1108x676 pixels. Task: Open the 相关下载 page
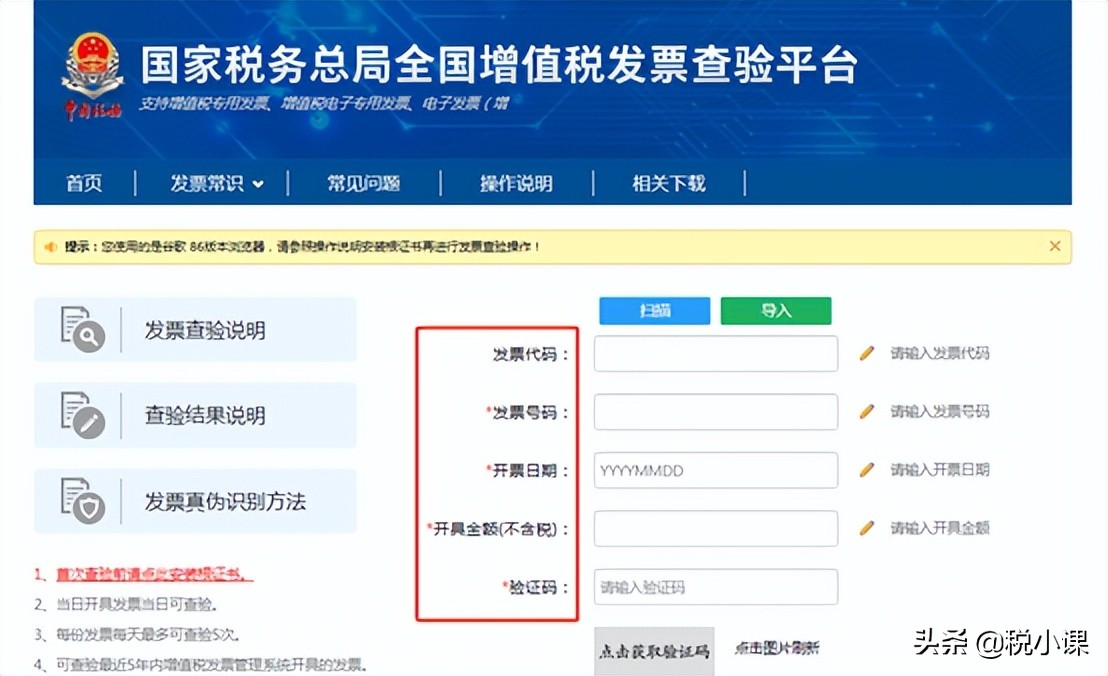pos(668,183)
